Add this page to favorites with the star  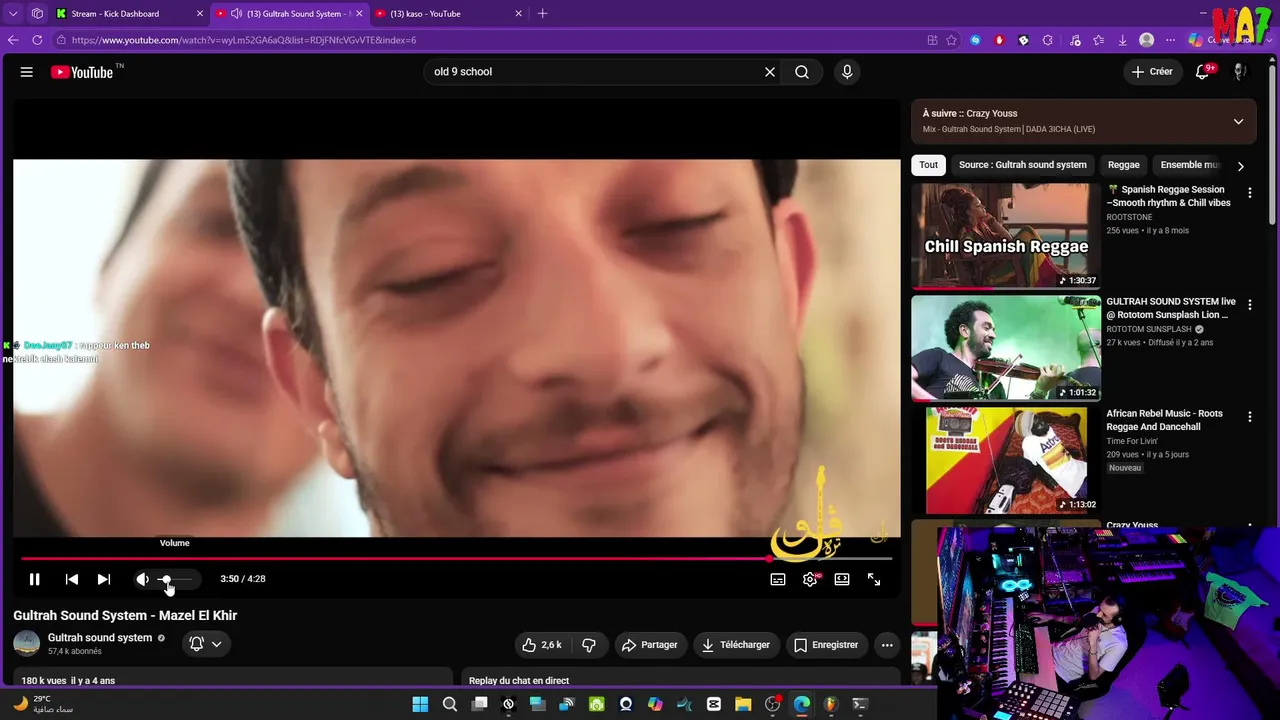pos(951,40)
